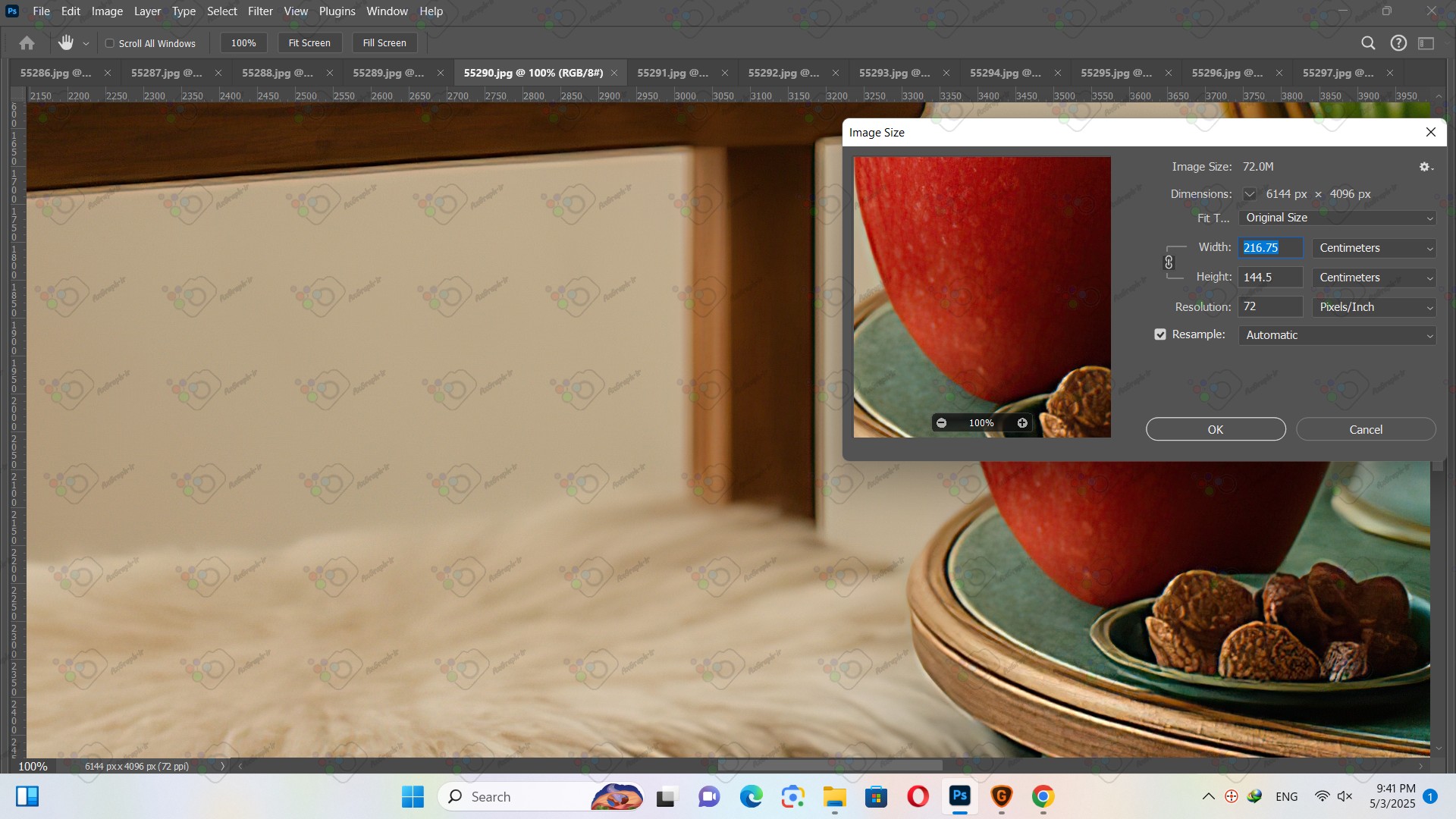Enable Scroll All Windows checkbox
Screen dimensions: 1456x819
coord(110,43)
